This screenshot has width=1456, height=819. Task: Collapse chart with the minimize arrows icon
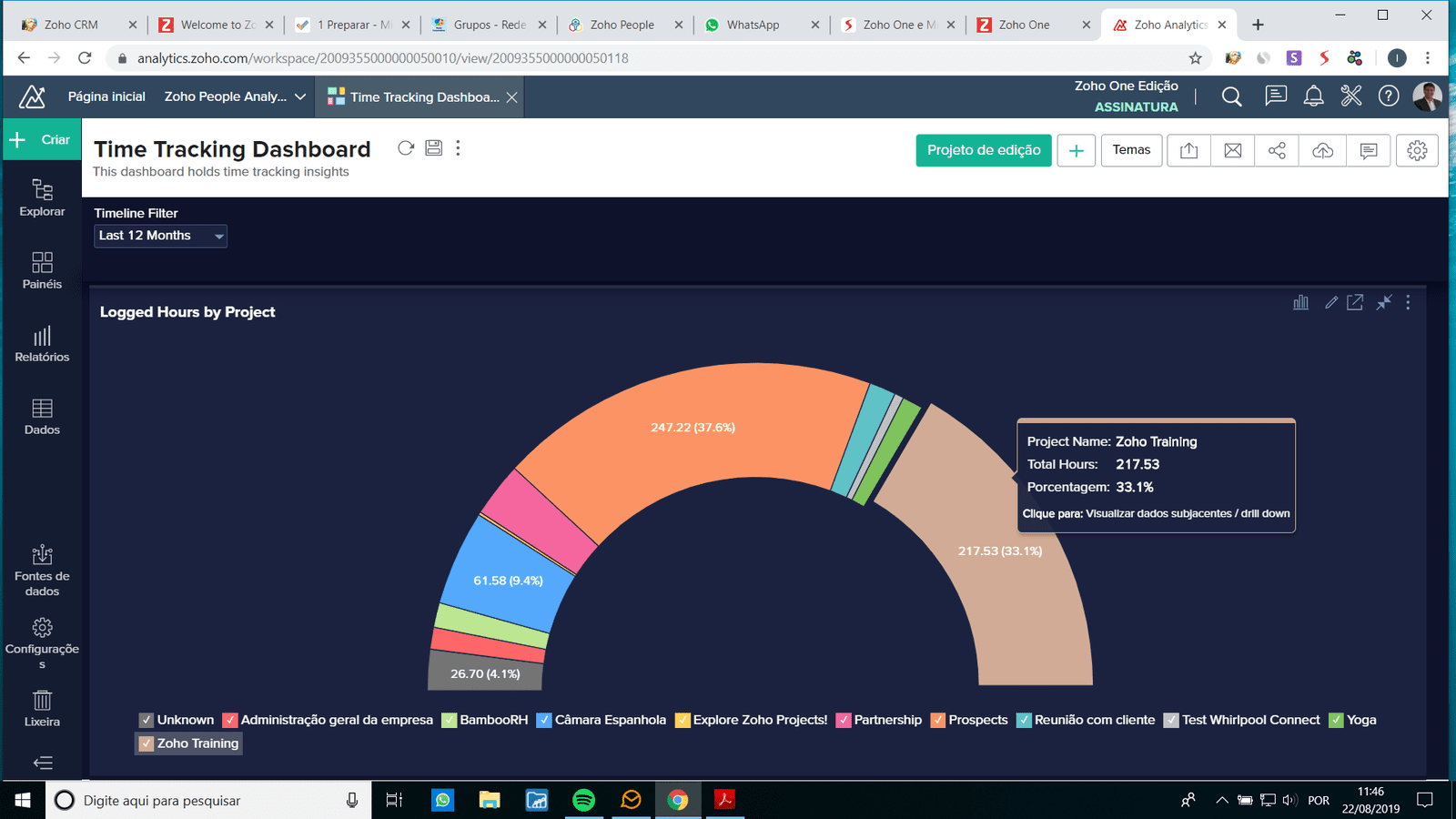(x=1383, y=302)
